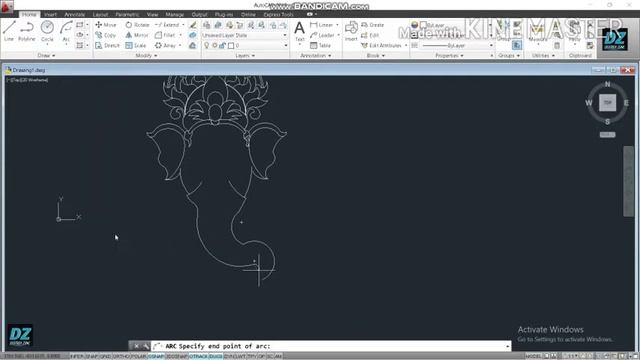
Task: Toggle 3DOSNAP in status bar
Action: [x=176, y=356]
